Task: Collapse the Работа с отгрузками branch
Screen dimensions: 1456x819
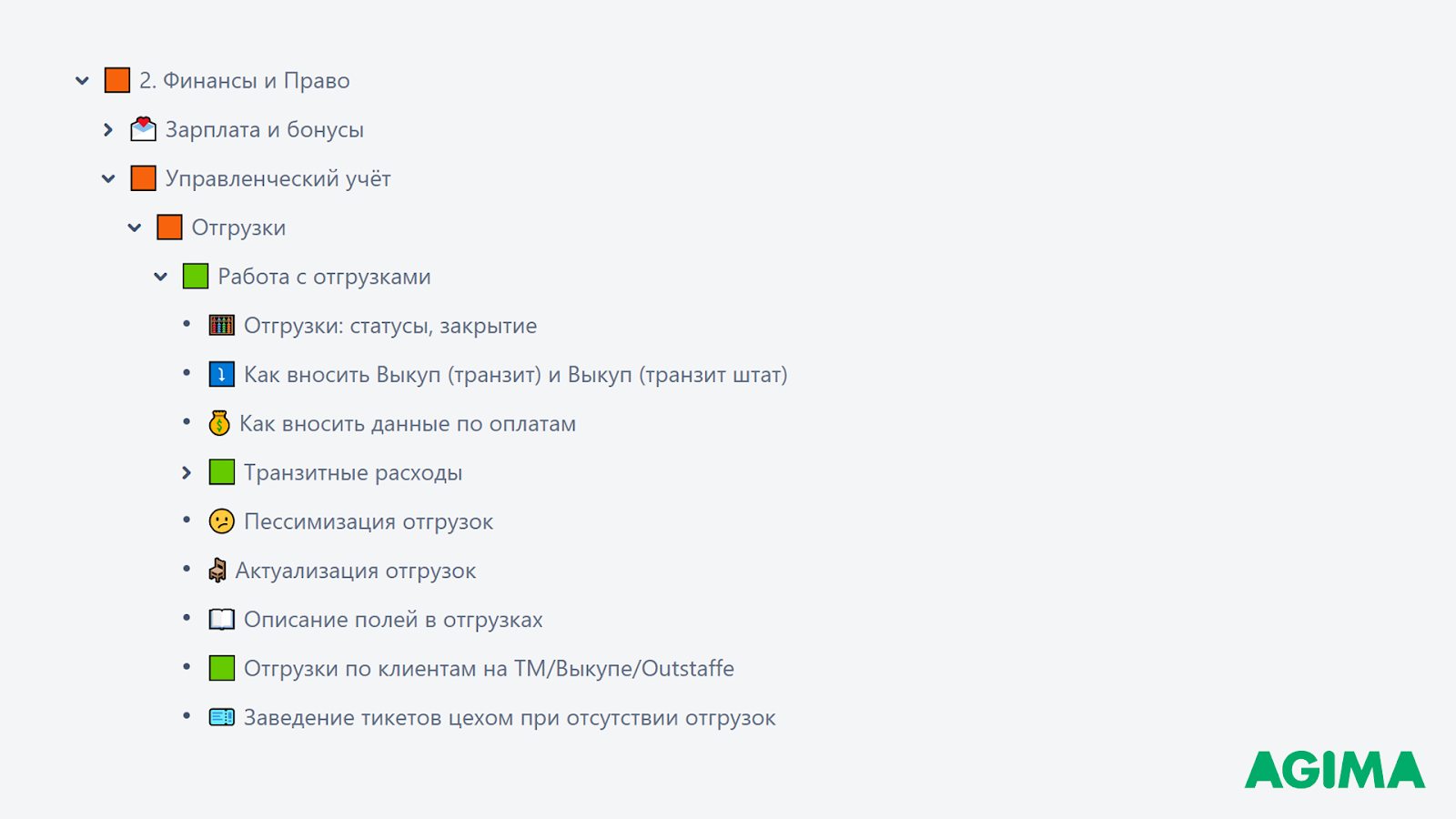Action: point(161,277)
